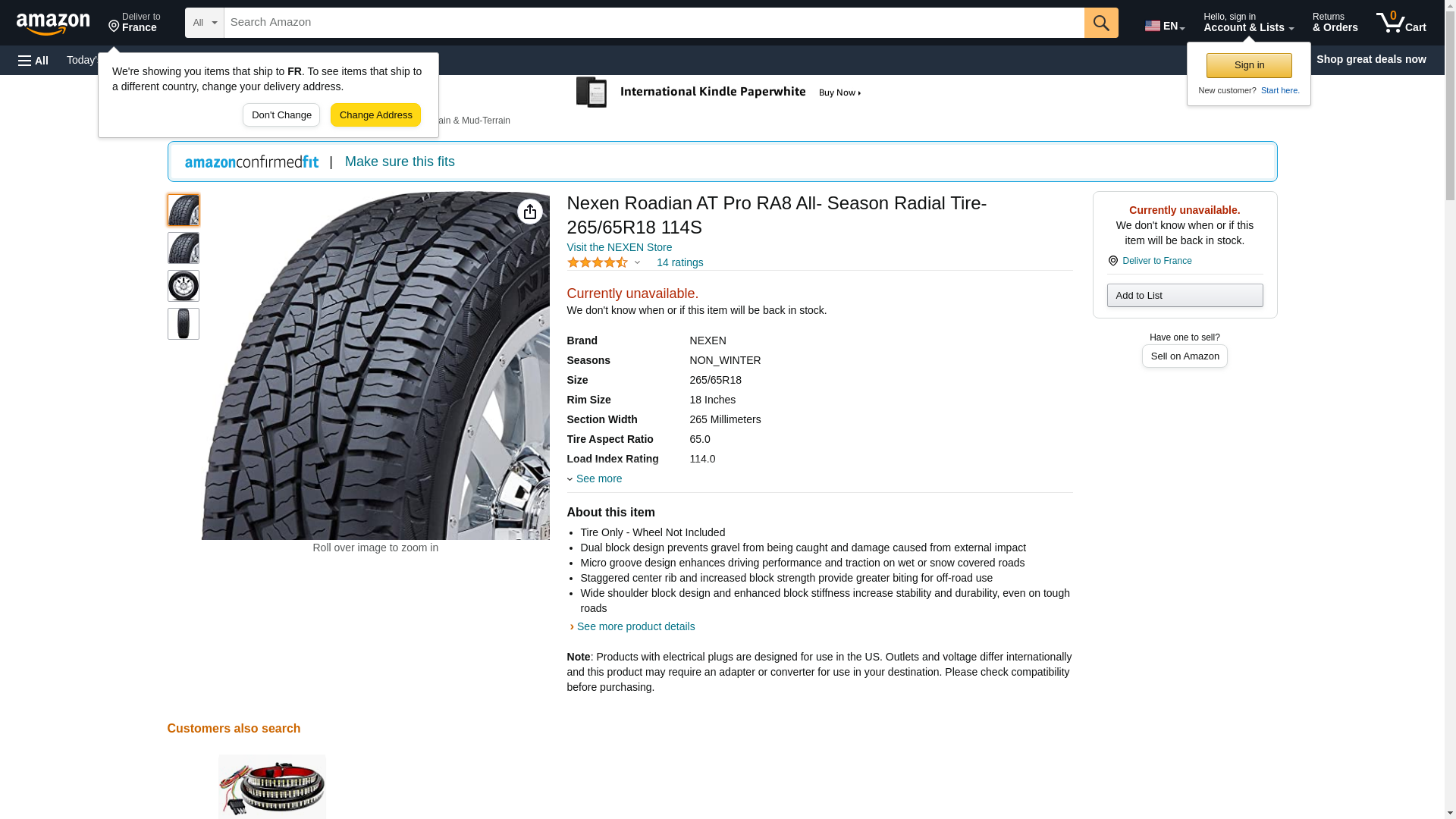Select the narrow tread-view thumbnail
The width and height of the screenshot is (1456, 819).
coord(184,324)
